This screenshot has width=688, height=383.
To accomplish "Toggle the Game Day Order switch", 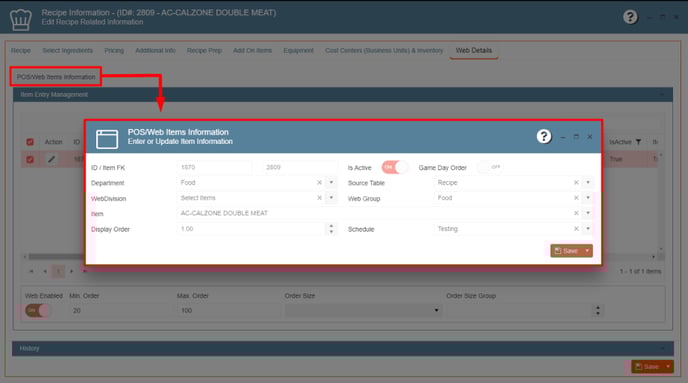I will coord(490,167).
